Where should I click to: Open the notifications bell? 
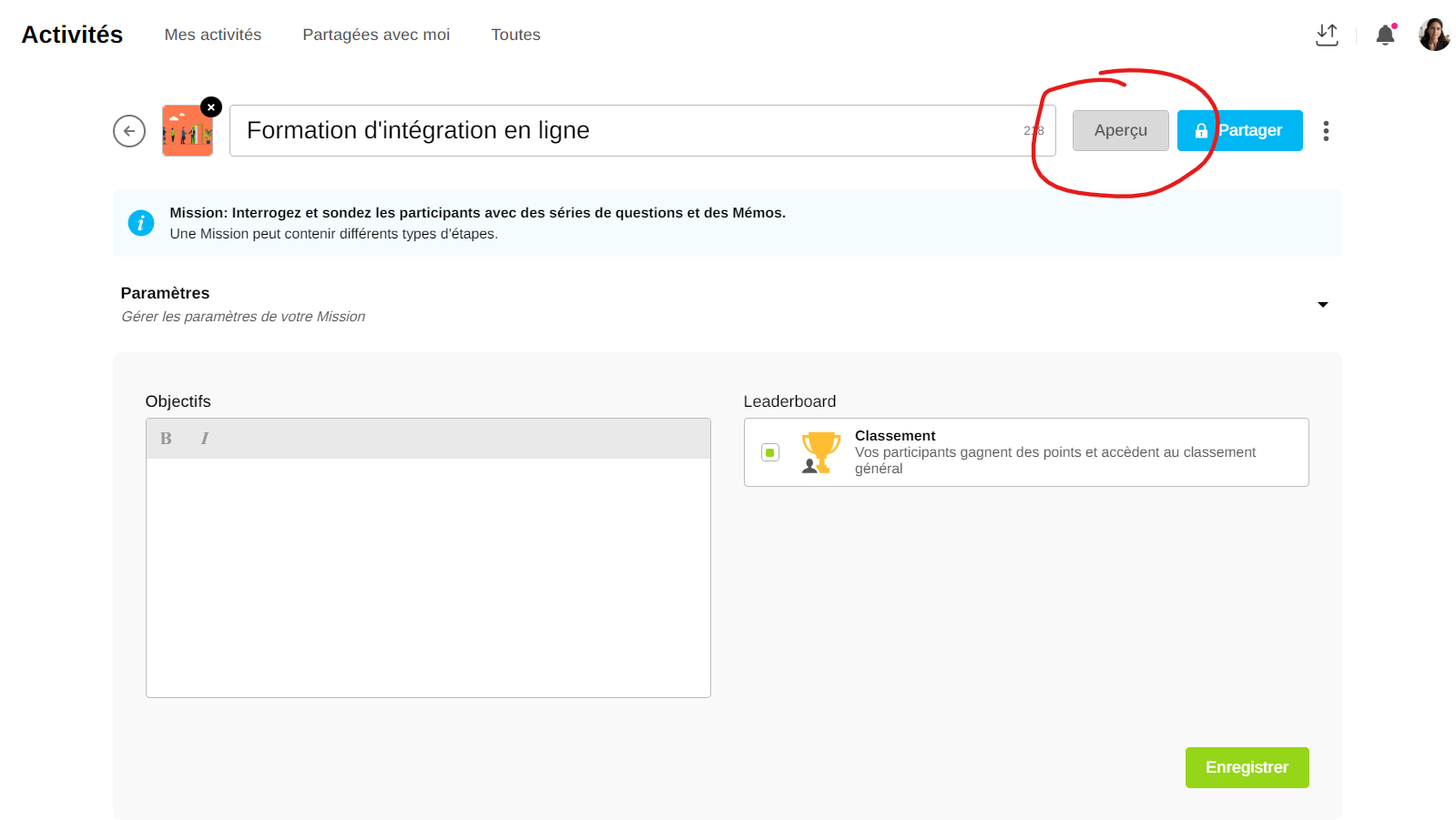[x=1385, y=35]
